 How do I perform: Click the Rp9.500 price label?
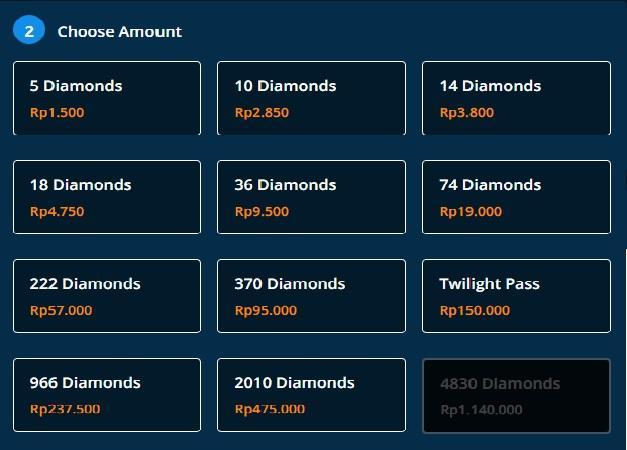[262, 211]
